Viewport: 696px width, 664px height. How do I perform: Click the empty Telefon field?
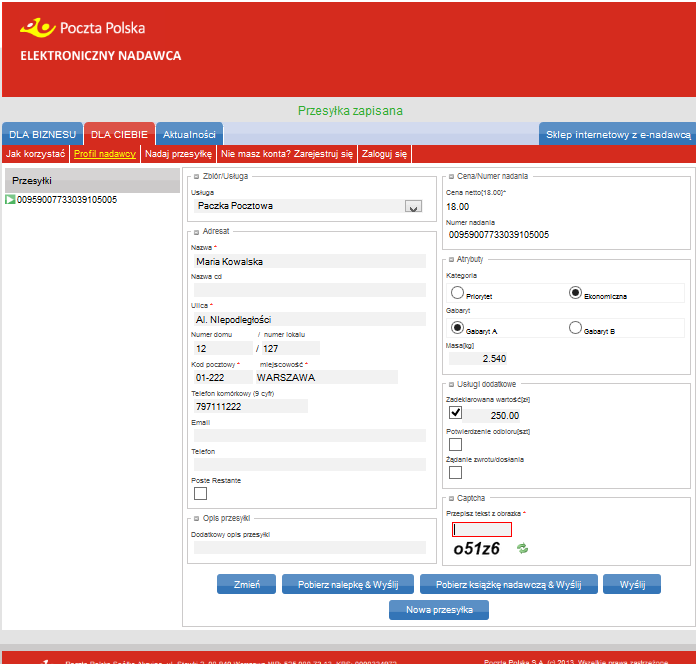[310, 464]
